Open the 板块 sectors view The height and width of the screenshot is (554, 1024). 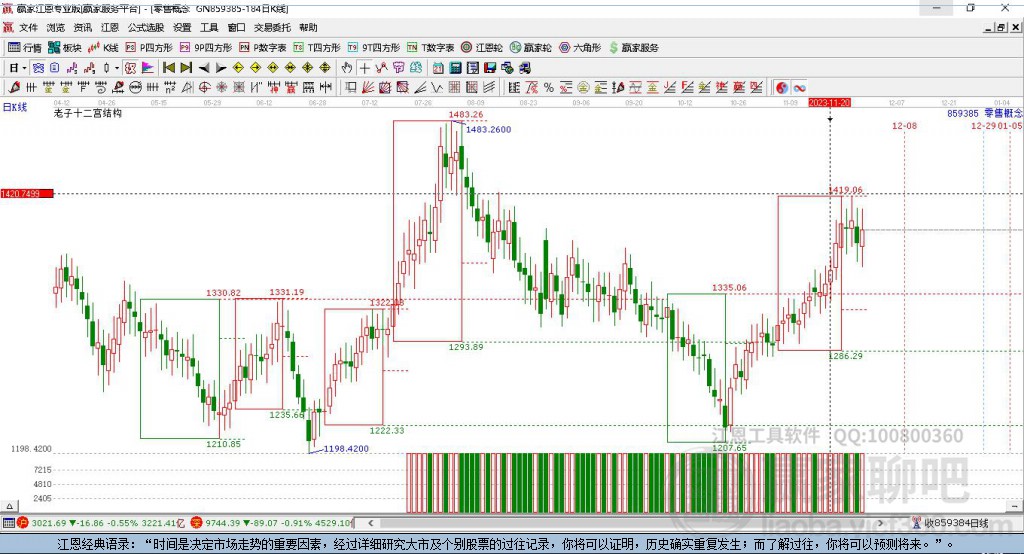(65, 48)
